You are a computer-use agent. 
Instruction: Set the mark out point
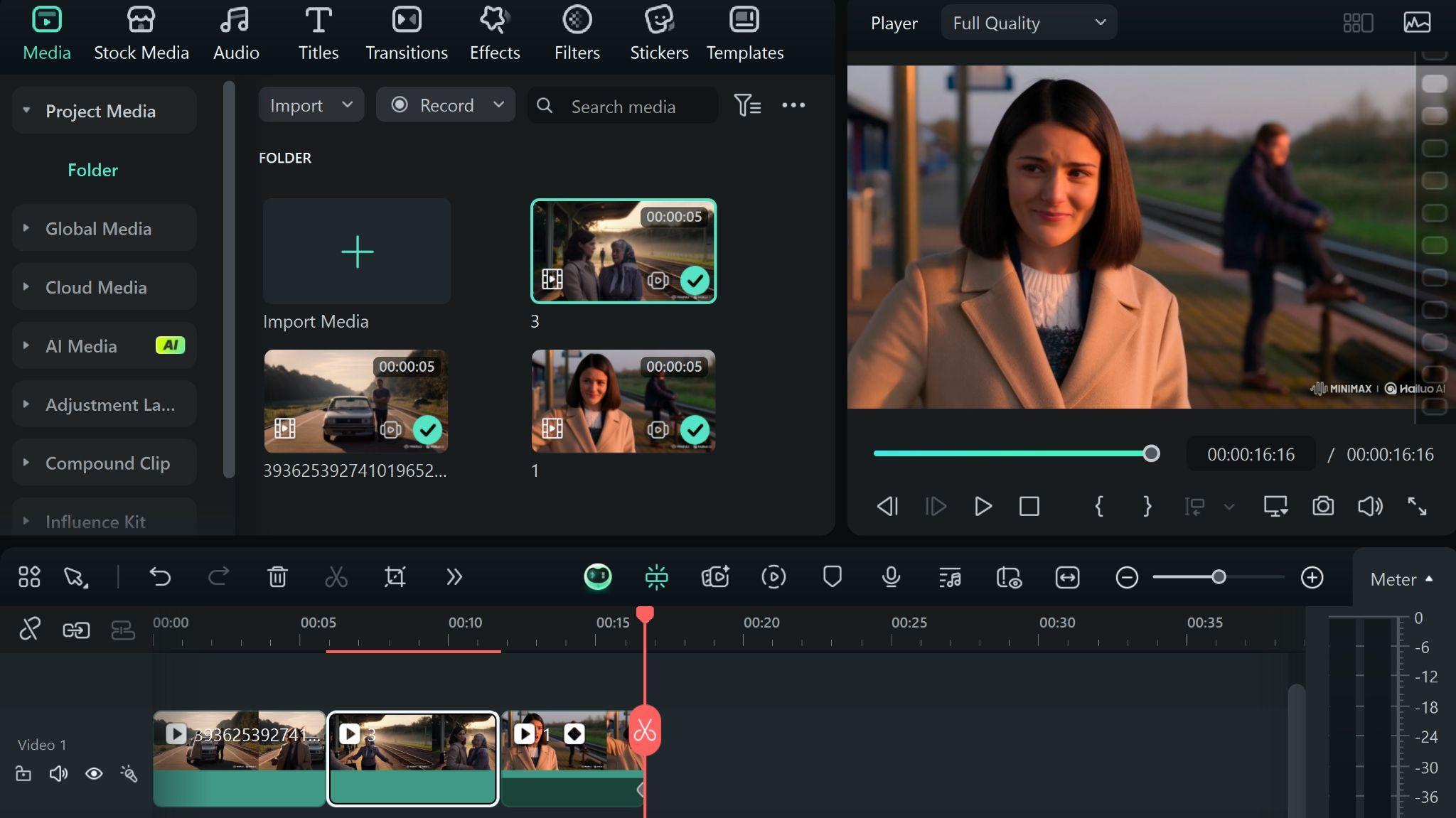[1147, 506]
